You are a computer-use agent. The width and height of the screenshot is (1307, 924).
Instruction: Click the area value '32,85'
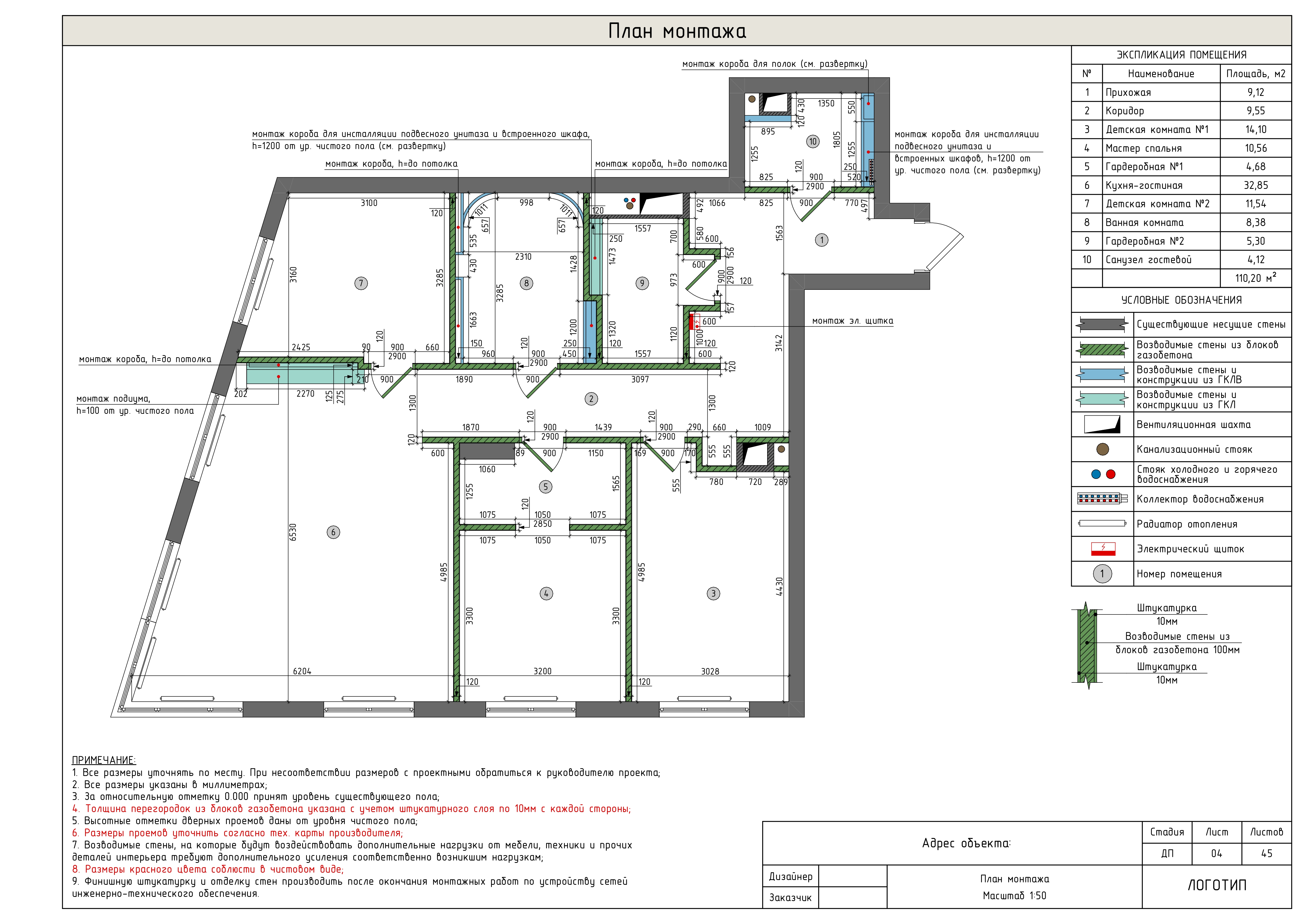tap(1256, 185)
